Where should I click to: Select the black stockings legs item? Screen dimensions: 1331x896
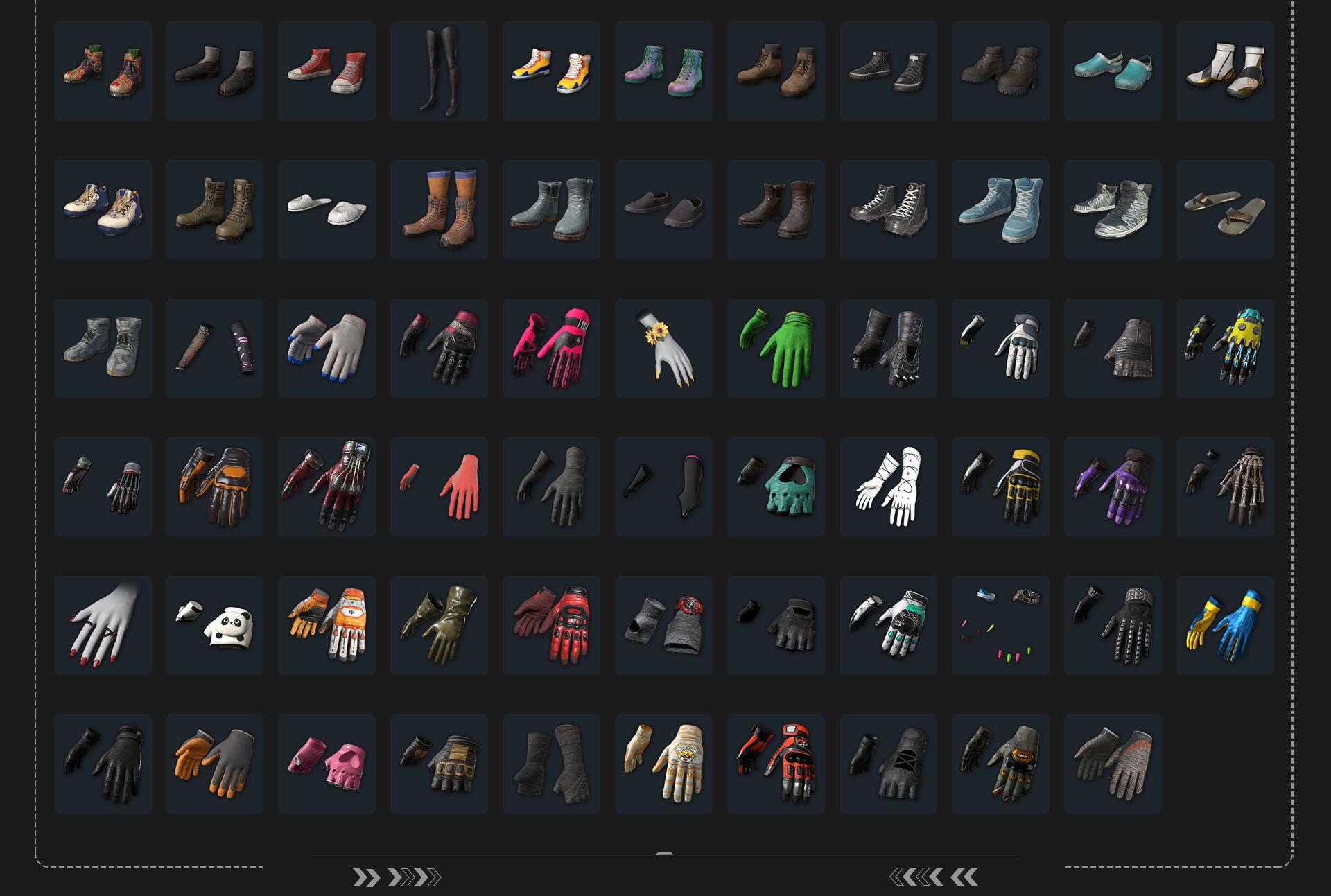click(x=439, y=71)
